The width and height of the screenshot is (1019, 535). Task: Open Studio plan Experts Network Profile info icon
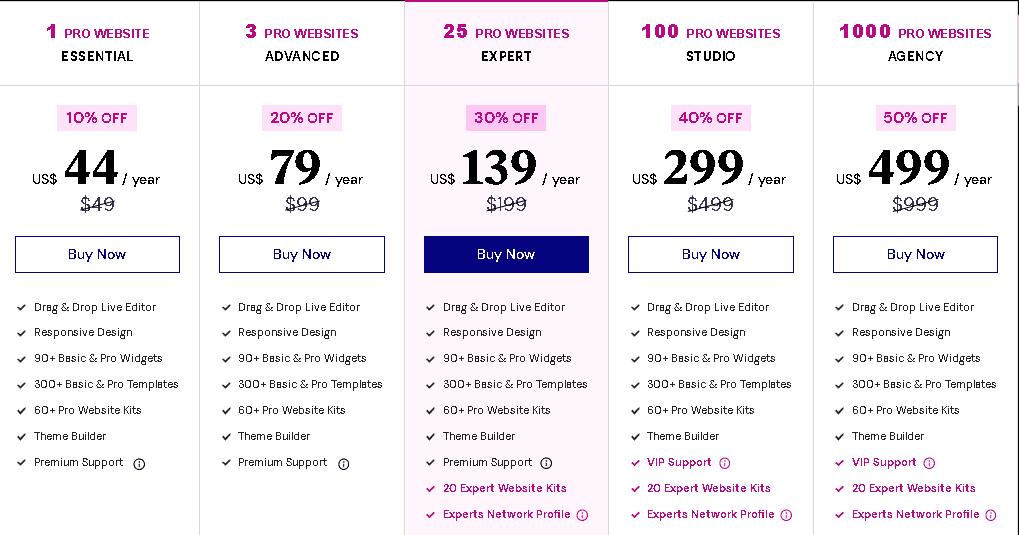coord(786,515)
